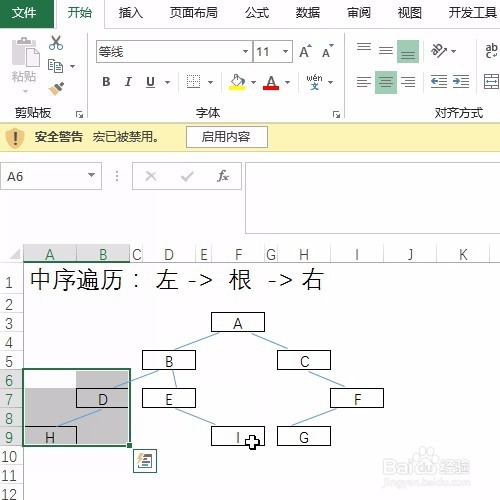
Task: Expand borders options arrow
Action: pyautogui.click(x=211, y=82)
